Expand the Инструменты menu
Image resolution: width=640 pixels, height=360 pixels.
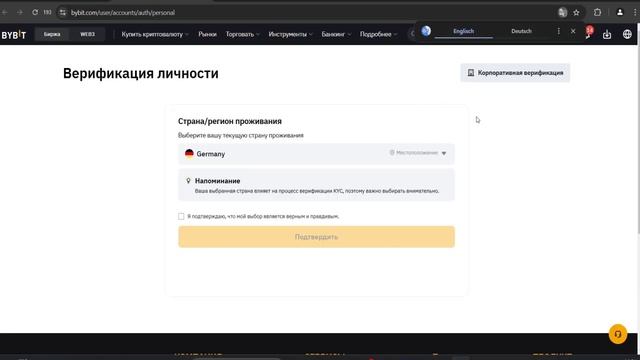[290, 34]
